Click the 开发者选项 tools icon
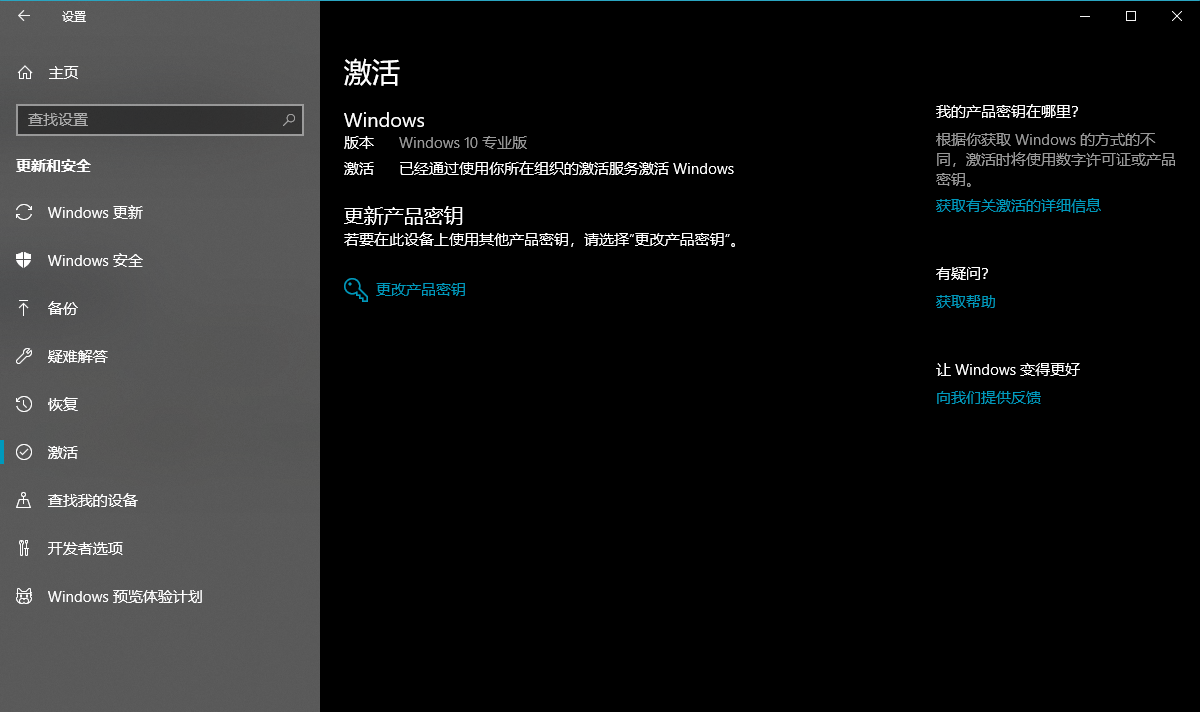1200x712 pixels. [x=25, y=548]
